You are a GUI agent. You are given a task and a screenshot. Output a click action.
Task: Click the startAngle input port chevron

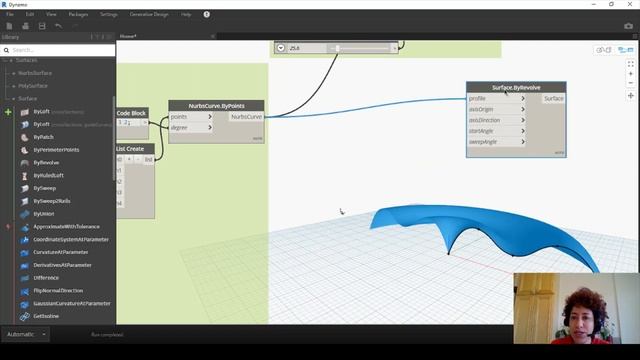click(x=522, y=131)
